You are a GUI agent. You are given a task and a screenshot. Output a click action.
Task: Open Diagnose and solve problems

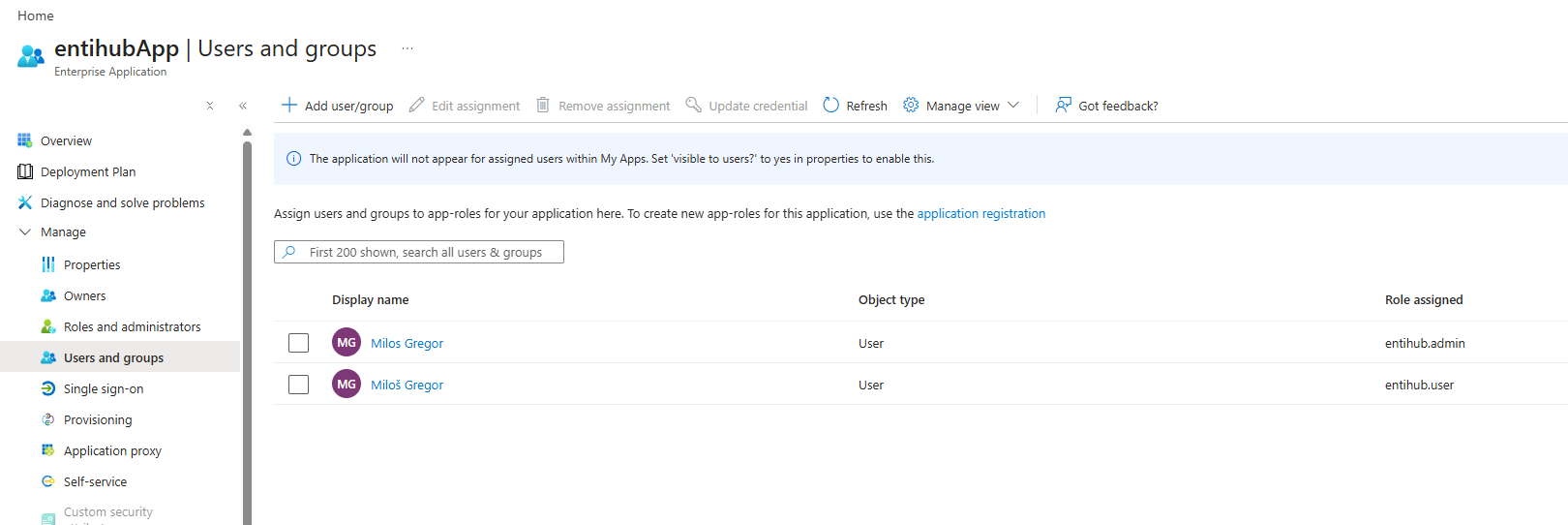(x=123, y=202)
